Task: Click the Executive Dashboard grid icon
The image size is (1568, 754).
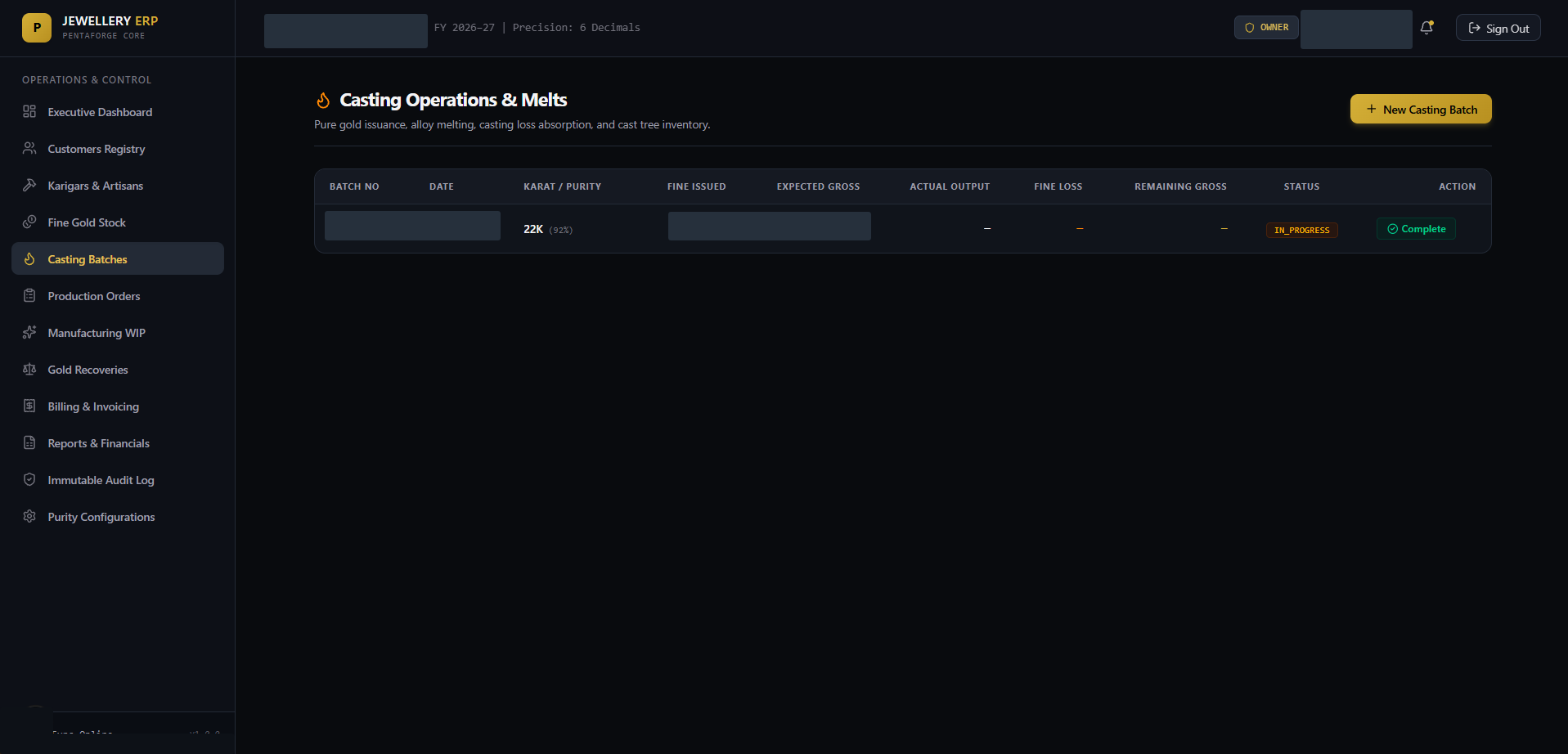Action: click(29, 111)
